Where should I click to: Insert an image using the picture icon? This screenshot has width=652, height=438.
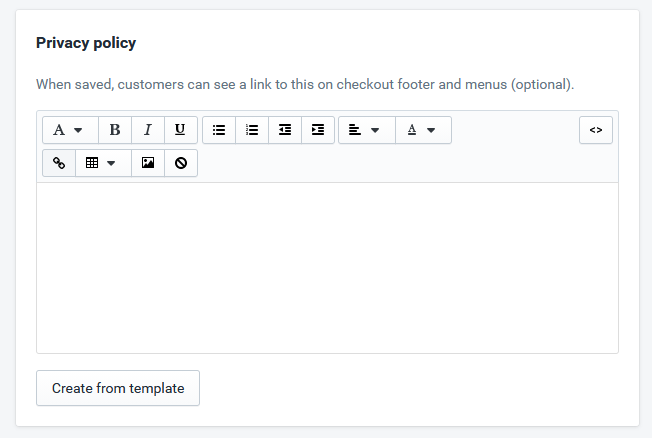pos(148,163)
